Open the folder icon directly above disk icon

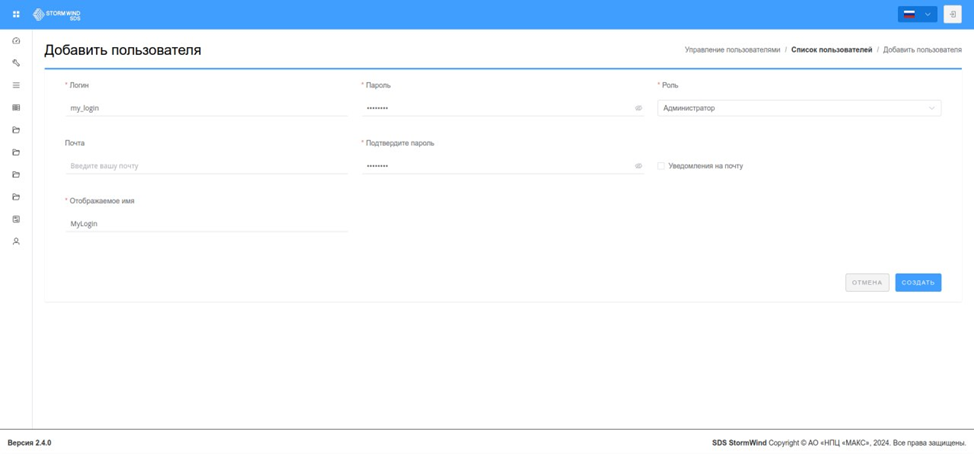pos(16,197)
